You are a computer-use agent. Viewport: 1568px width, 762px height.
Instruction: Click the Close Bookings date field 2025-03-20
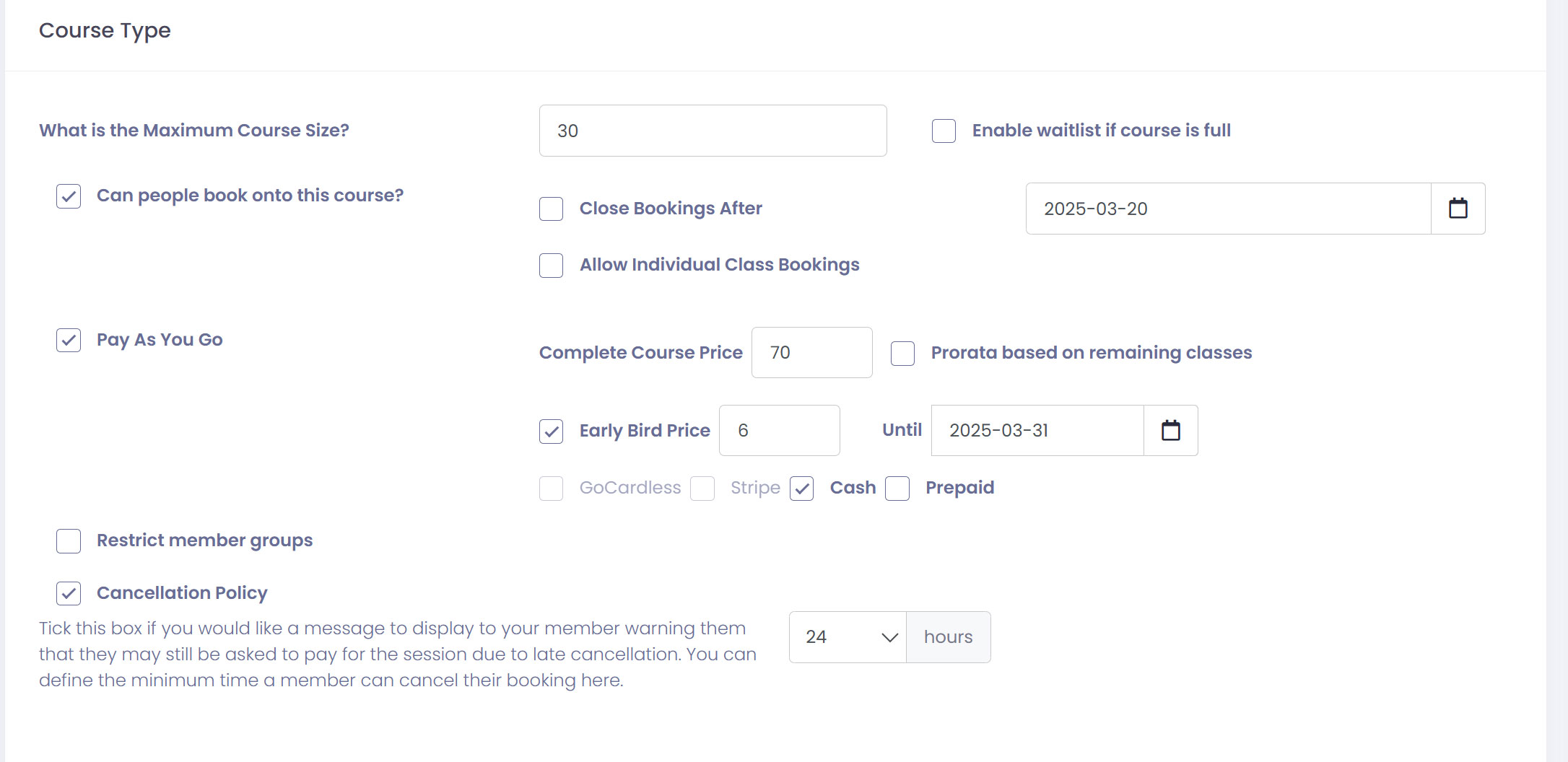(1228, 209)
